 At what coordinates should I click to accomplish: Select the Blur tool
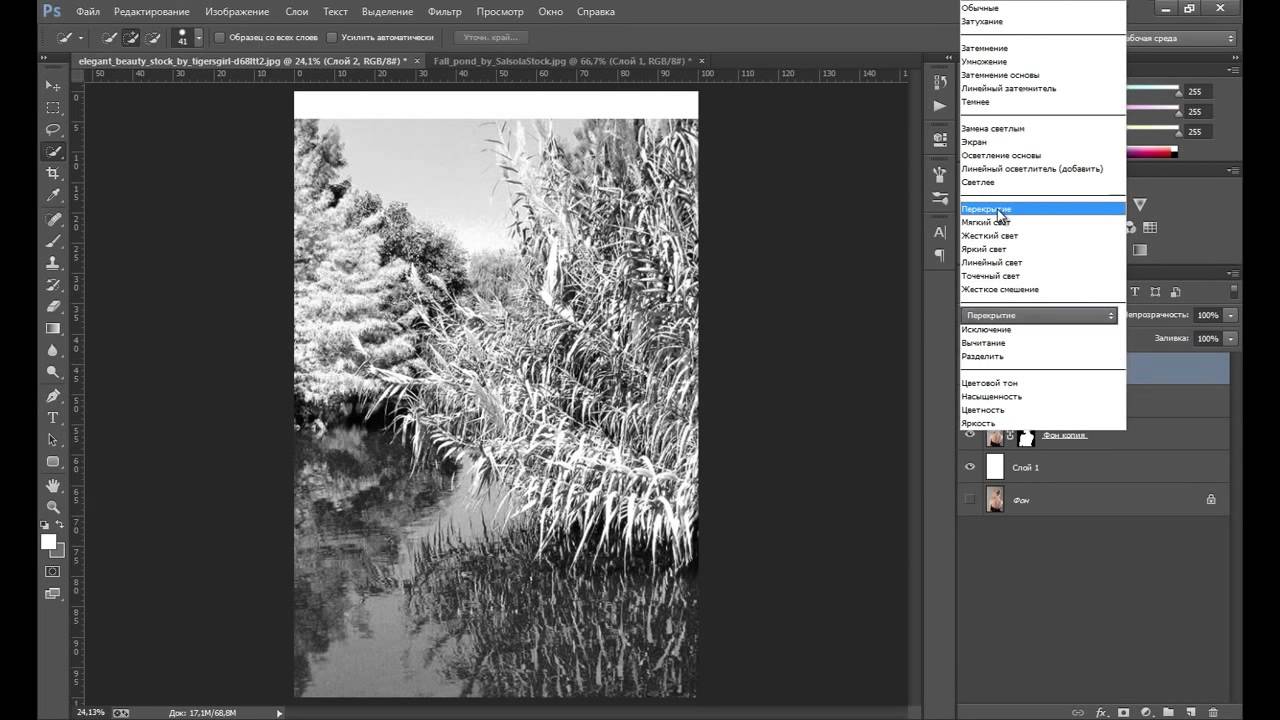(x=53, y=351)
